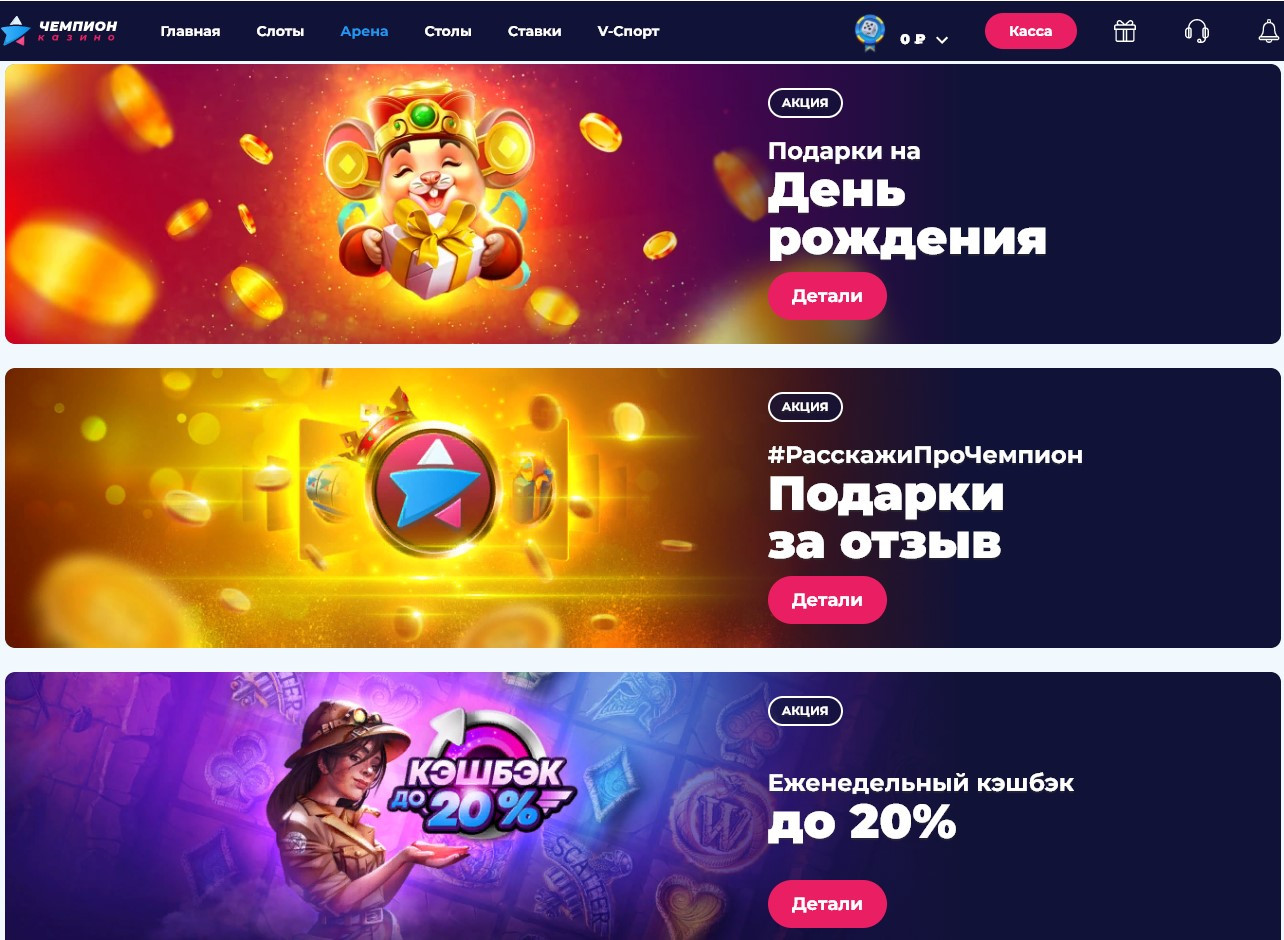The width and height of the screenshot is (1284, 940).
Task: View Детали for the birthday gifts promo
Action: click(x=827, y=296)
